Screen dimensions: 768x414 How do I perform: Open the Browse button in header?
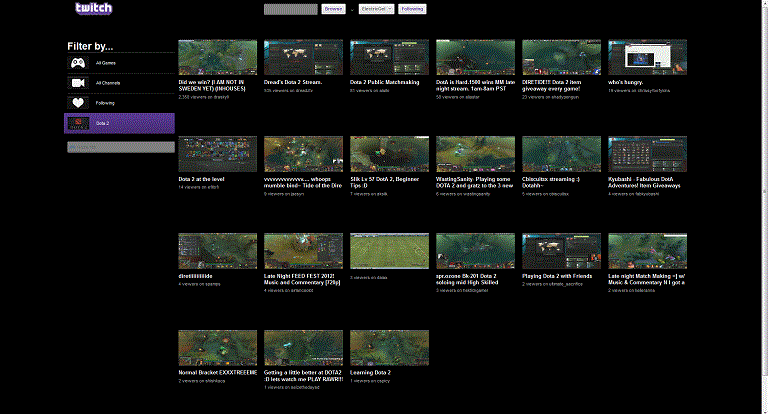[334, 9]
